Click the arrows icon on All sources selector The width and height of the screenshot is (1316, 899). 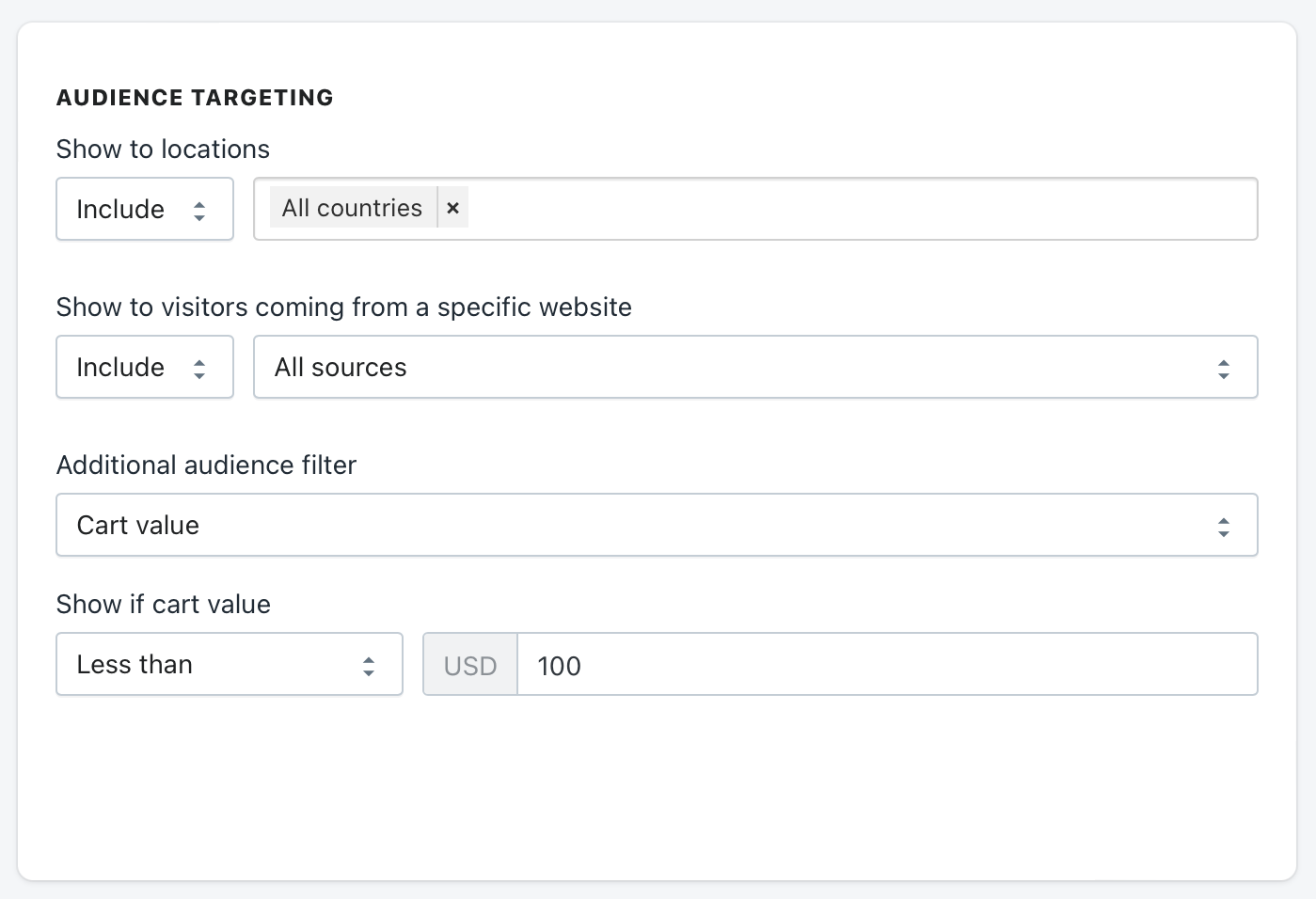click(1223, 369)
